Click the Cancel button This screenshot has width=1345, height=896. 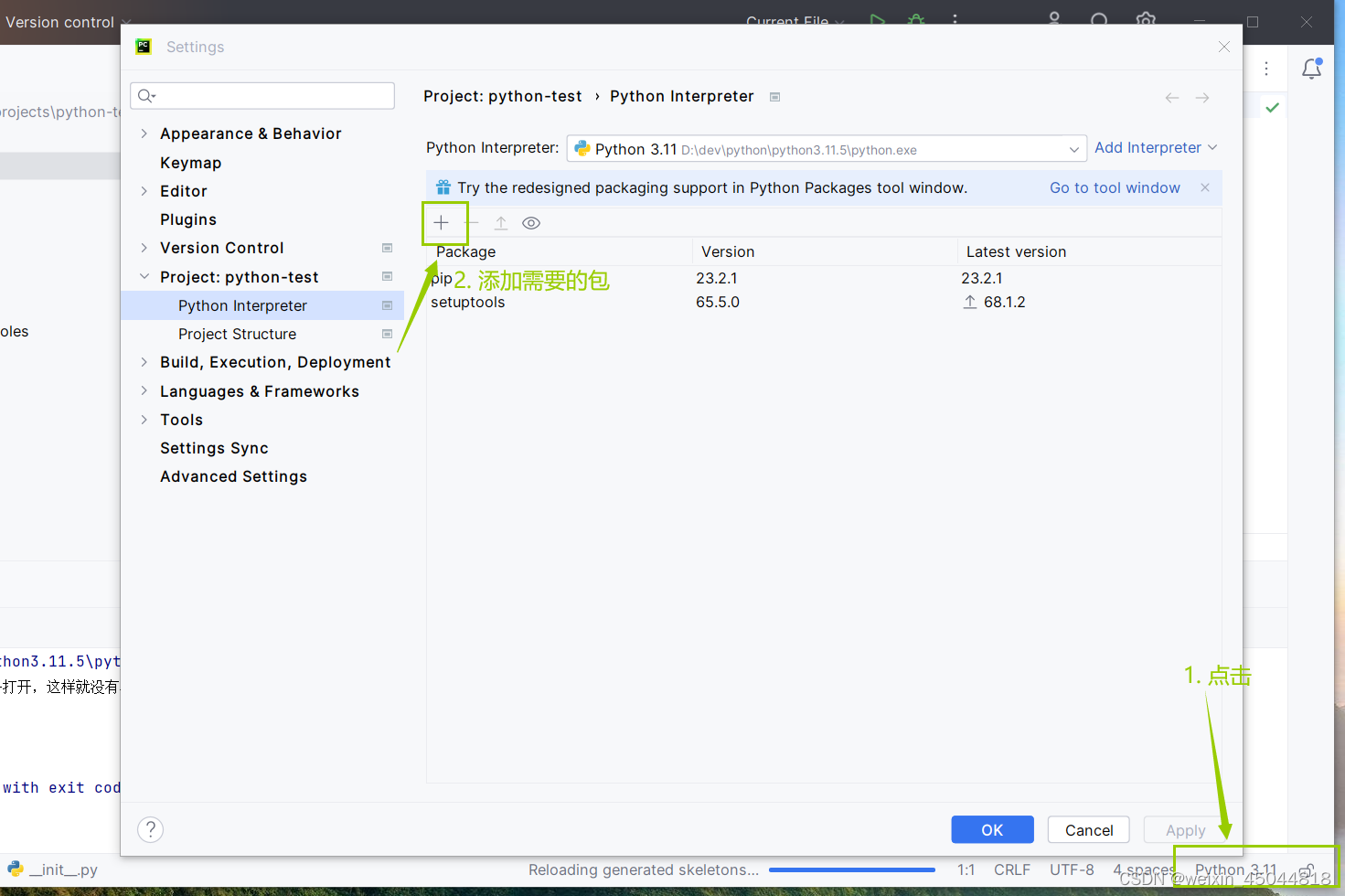(1089, 829)
